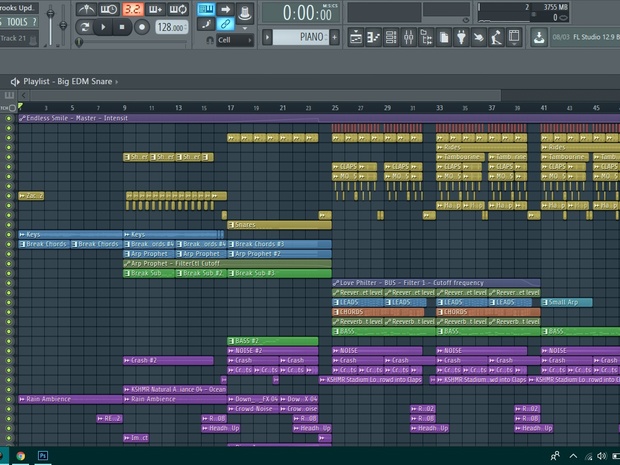Open the plugin picker plug icon
This screenshot has width=620, height=465.
click(461, 38)
